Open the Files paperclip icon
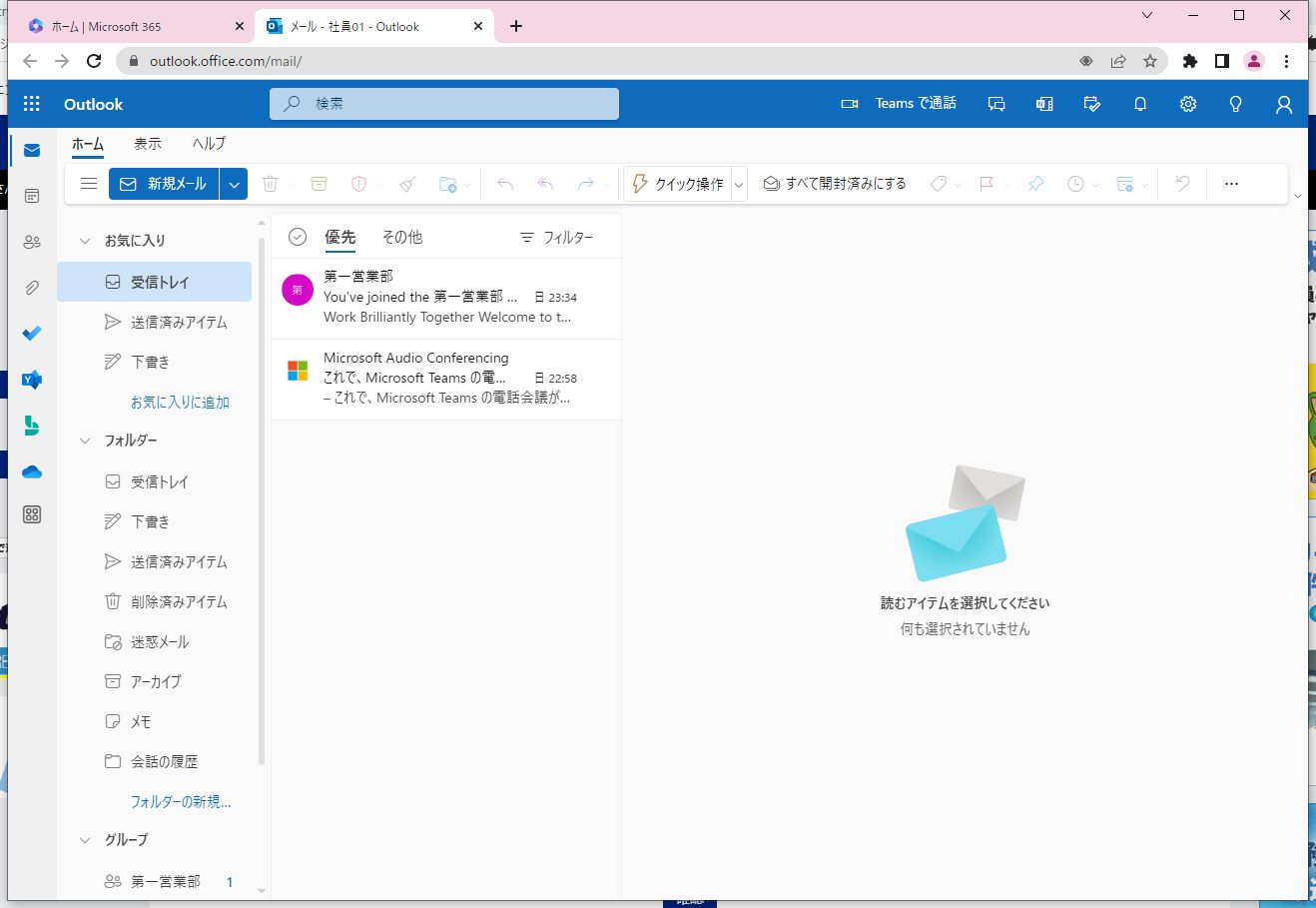This screenshot has height=908, width=1316. [x=32, y=288]
